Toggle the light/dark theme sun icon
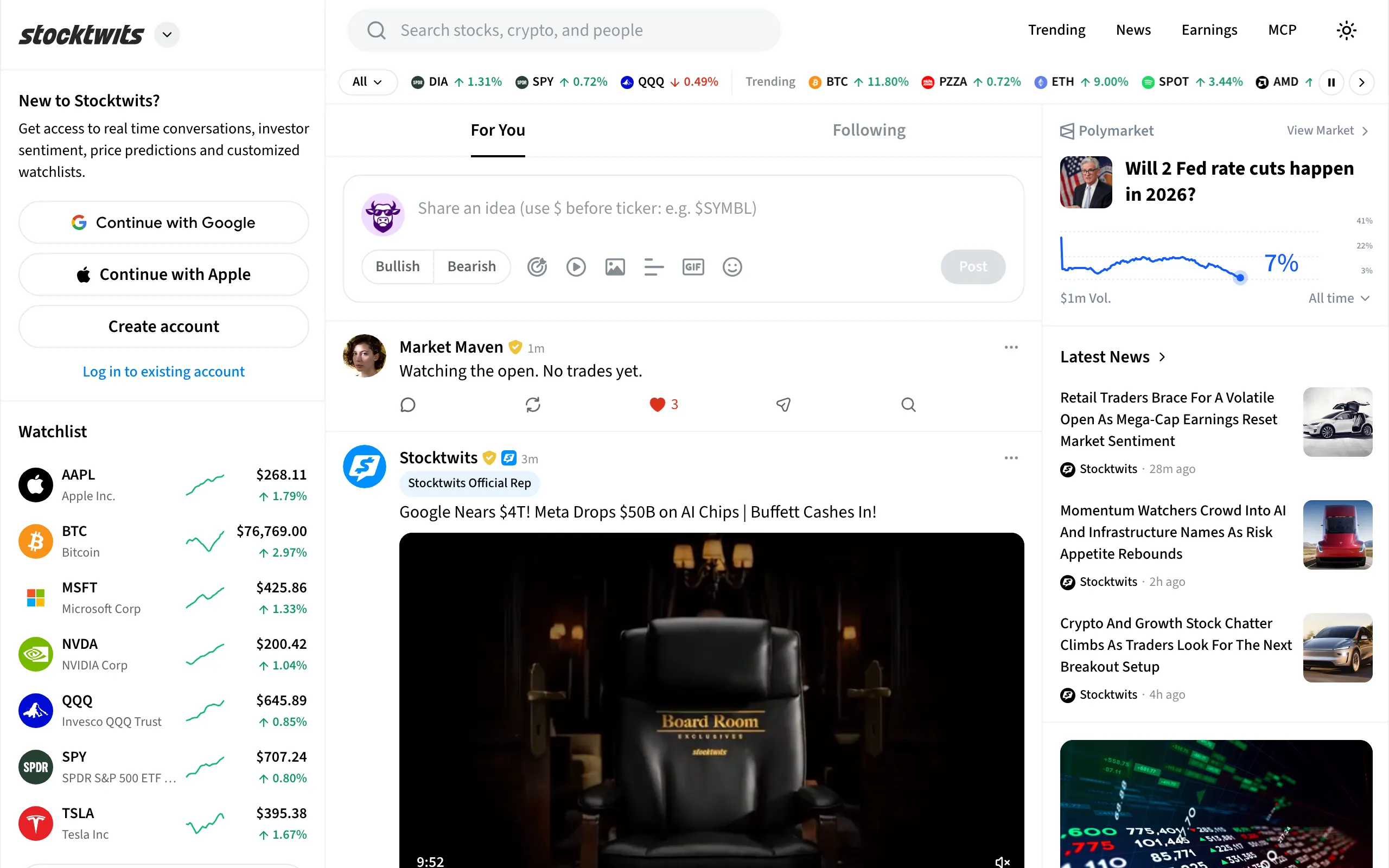The height and width of the screenshot is (868, 1389). click(x=1346, y=30)
